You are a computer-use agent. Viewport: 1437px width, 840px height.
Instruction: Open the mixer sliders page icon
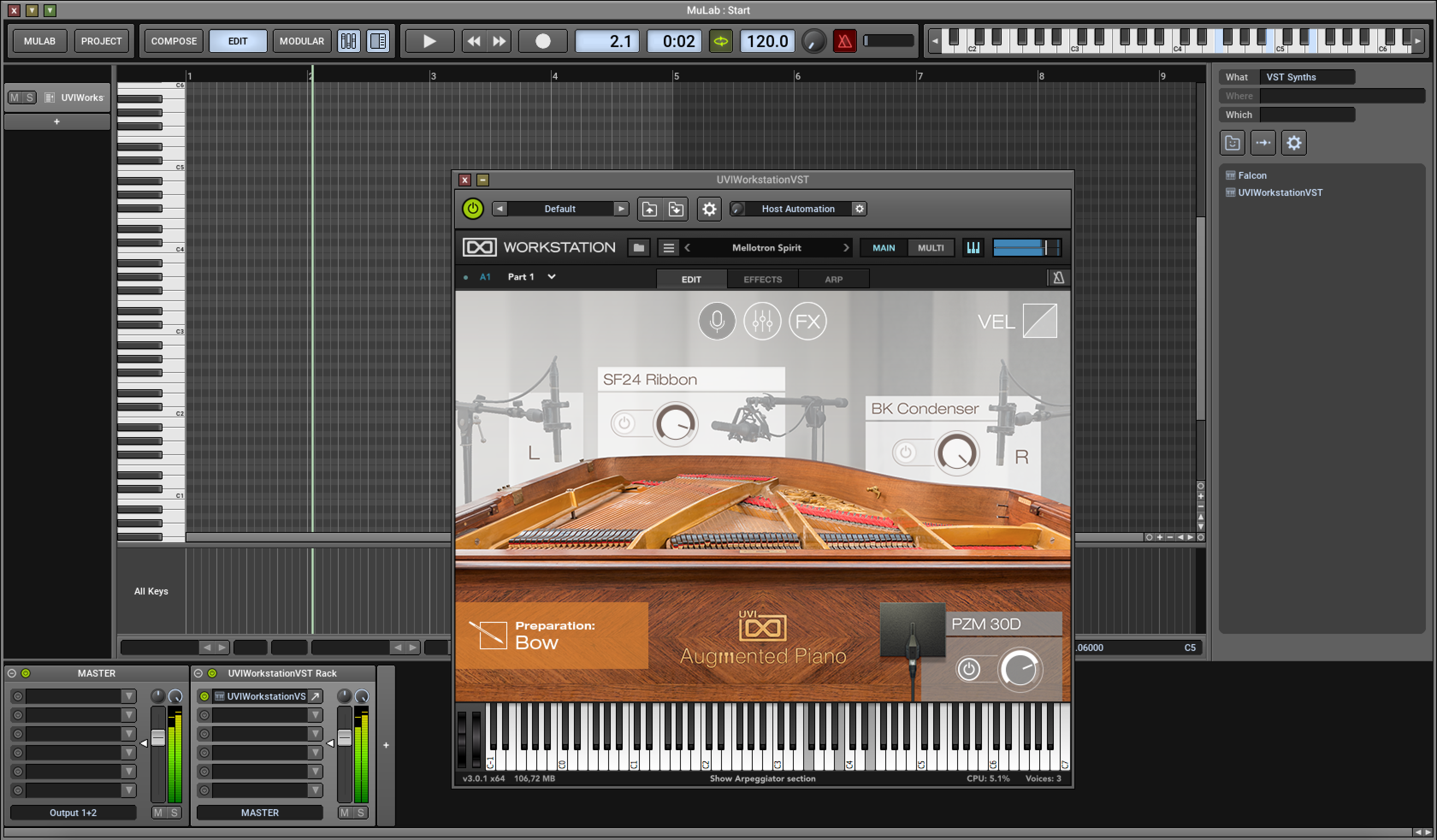pyautogui.click(x=762, y=321)
